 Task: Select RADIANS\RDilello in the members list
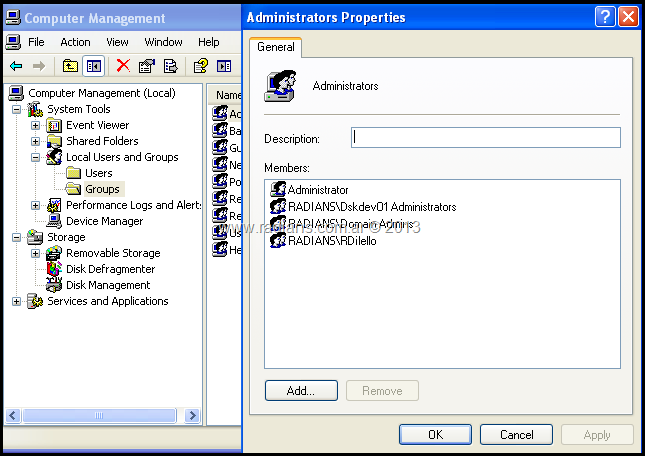click(331, 241)
